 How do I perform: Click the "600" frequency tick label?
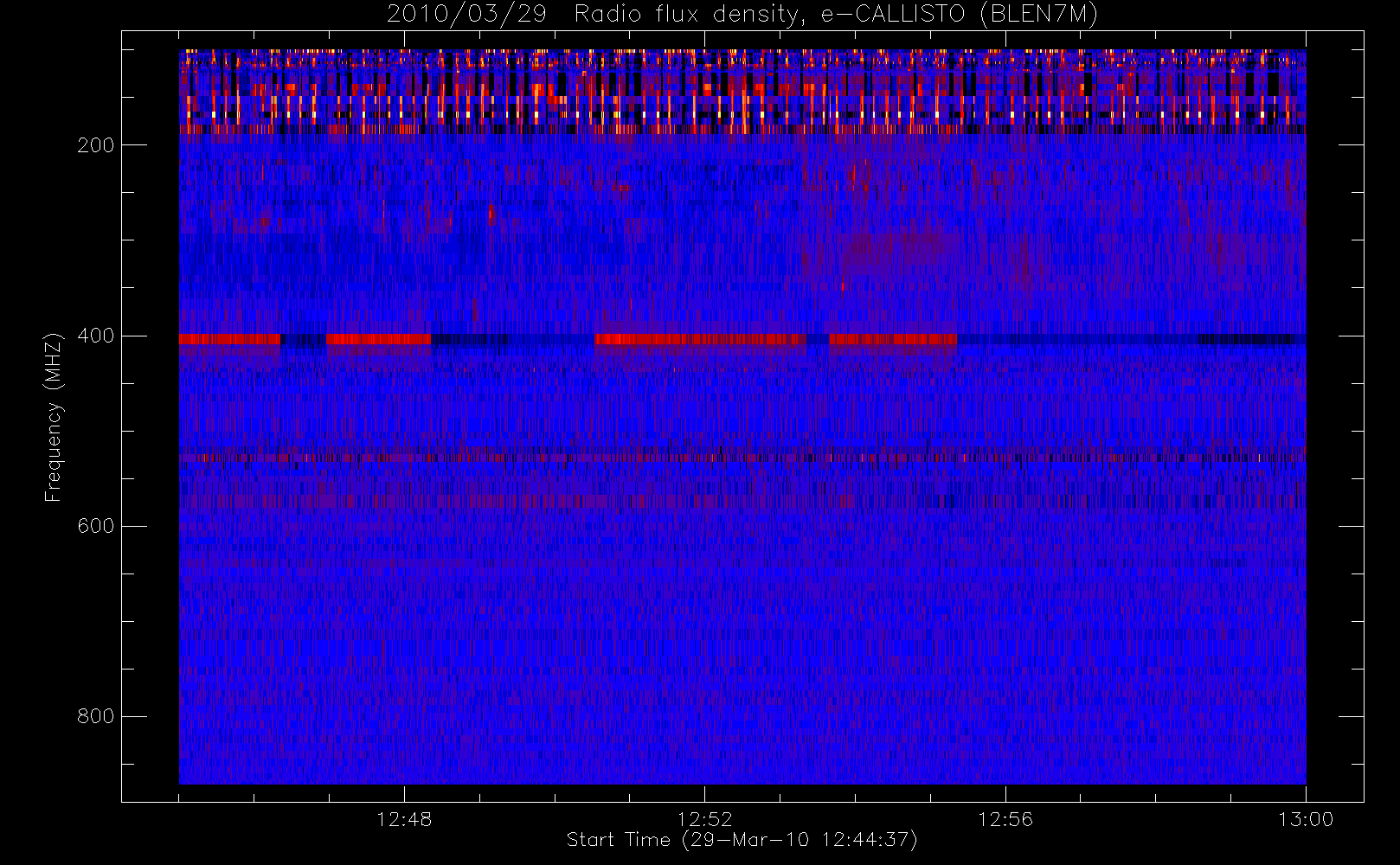(x=95, y=526)
